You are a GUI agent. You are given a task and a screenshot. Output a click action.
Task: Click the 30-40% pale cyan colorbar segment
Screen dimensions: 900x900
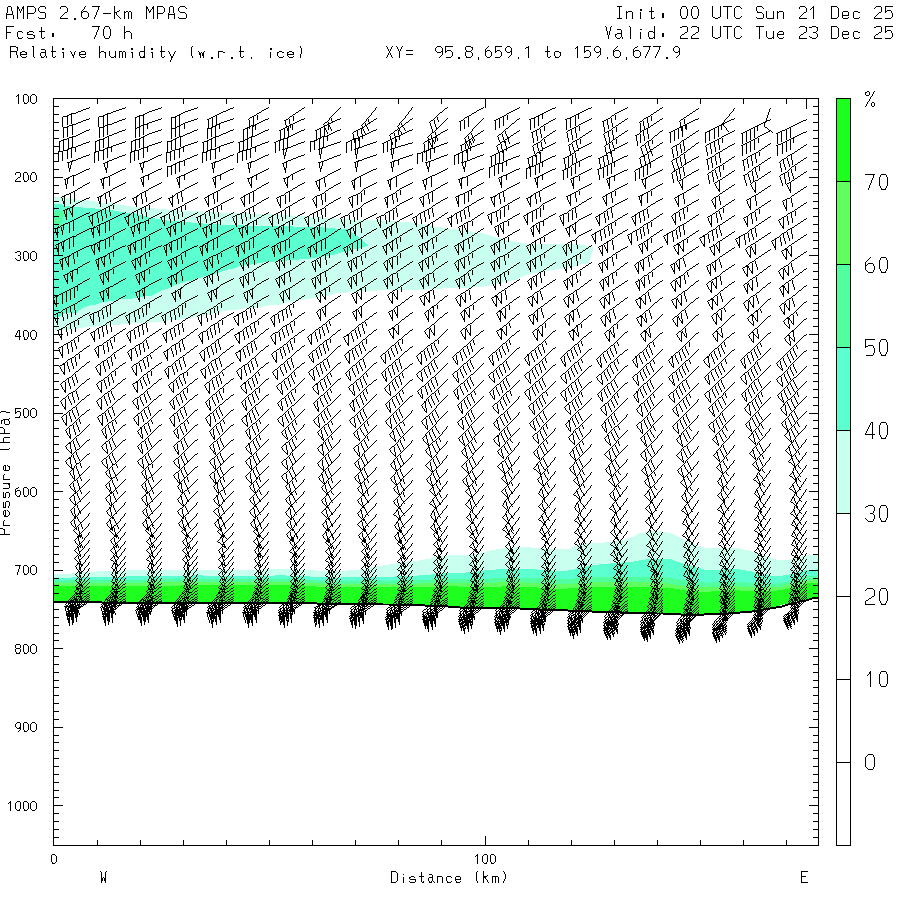(843, 472)
